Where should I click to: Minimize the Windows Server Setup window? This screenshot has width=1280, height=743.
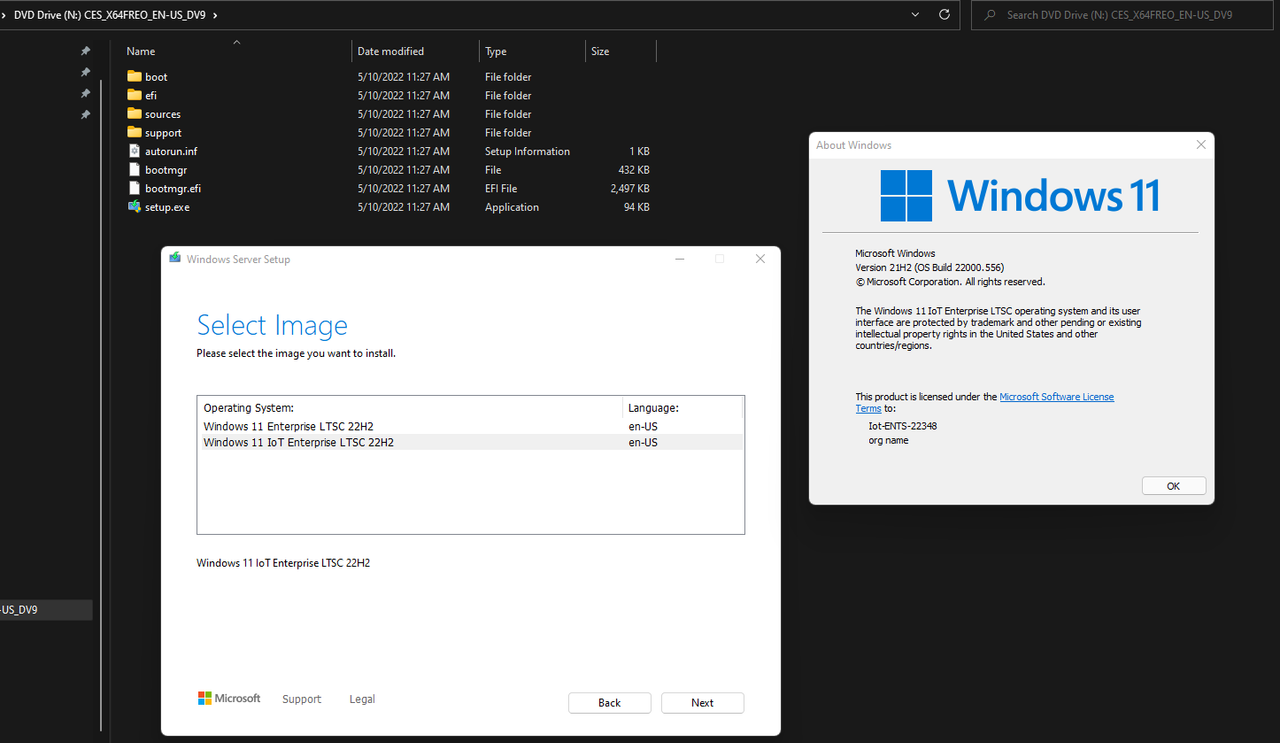pos(680,259)
